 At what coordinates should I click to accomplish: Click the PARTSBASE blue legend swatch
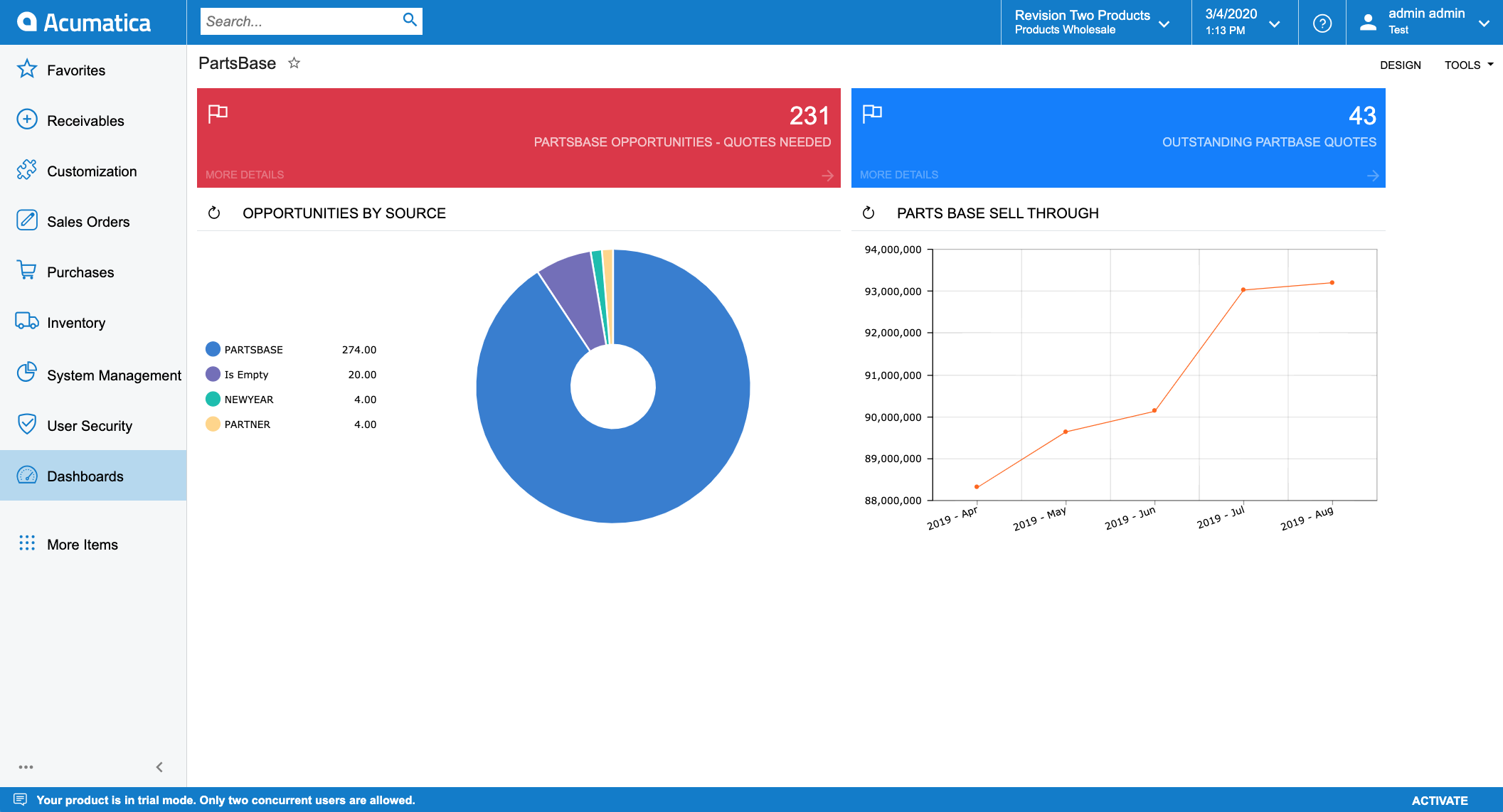pos(213,349)
